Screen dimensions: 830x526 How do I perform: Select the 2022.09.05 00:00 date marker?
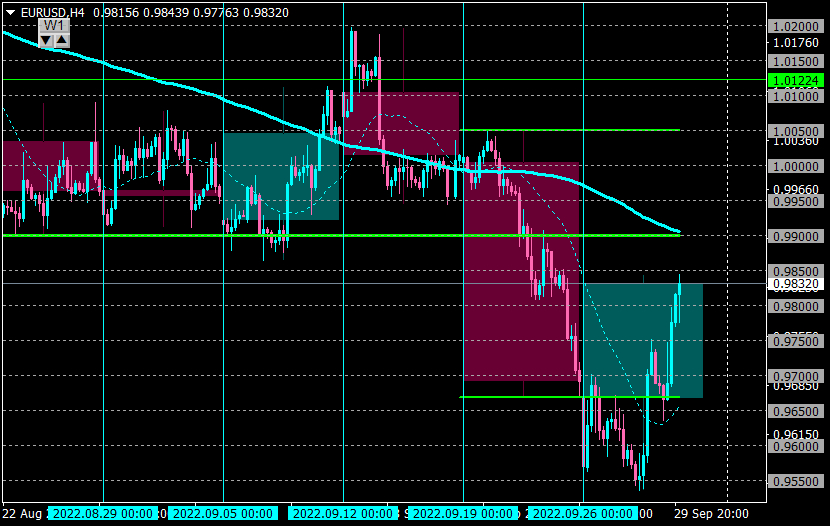pos(223,513)
